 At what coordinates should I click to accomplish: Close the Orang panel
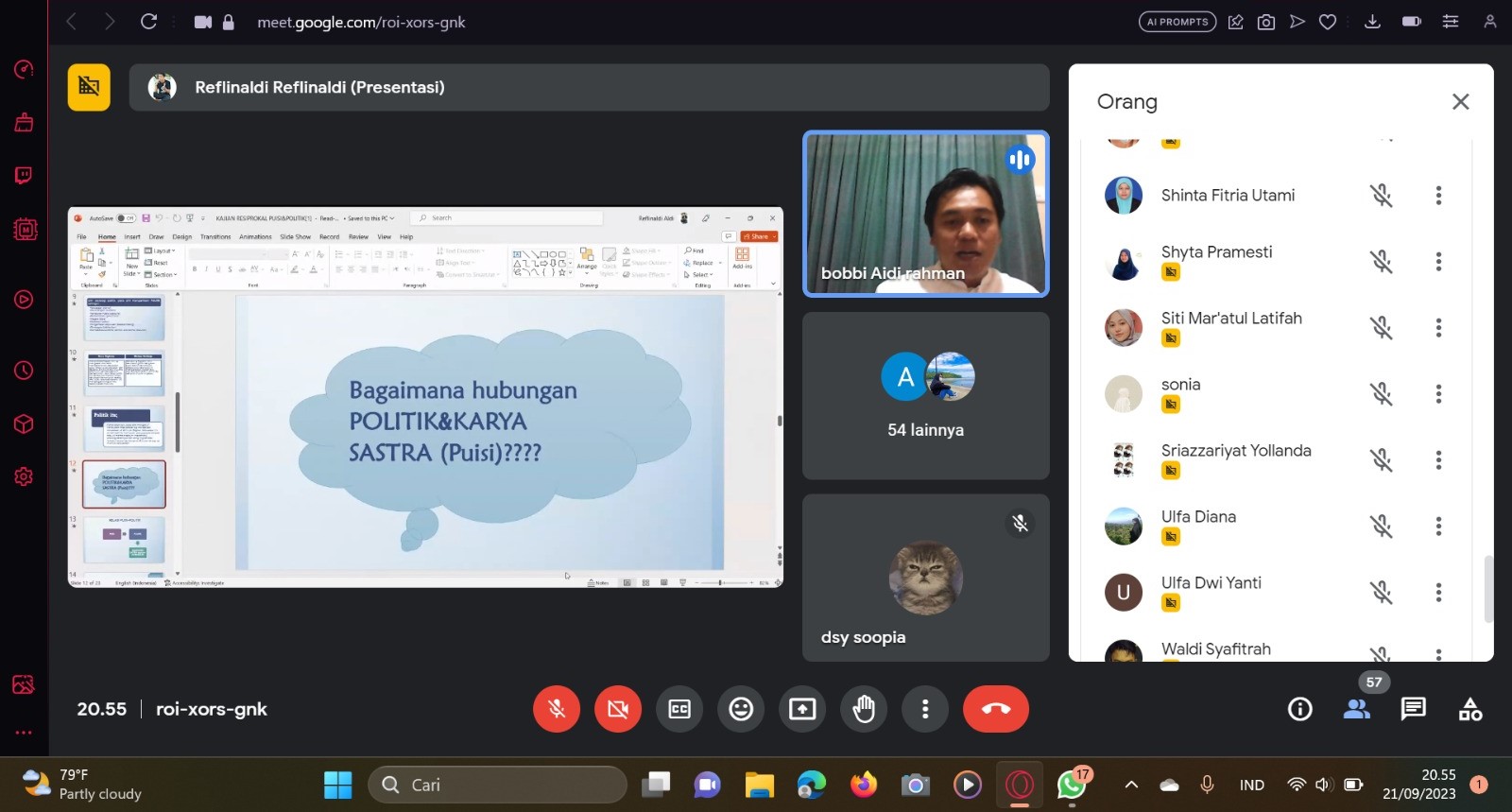[1460, 102]
